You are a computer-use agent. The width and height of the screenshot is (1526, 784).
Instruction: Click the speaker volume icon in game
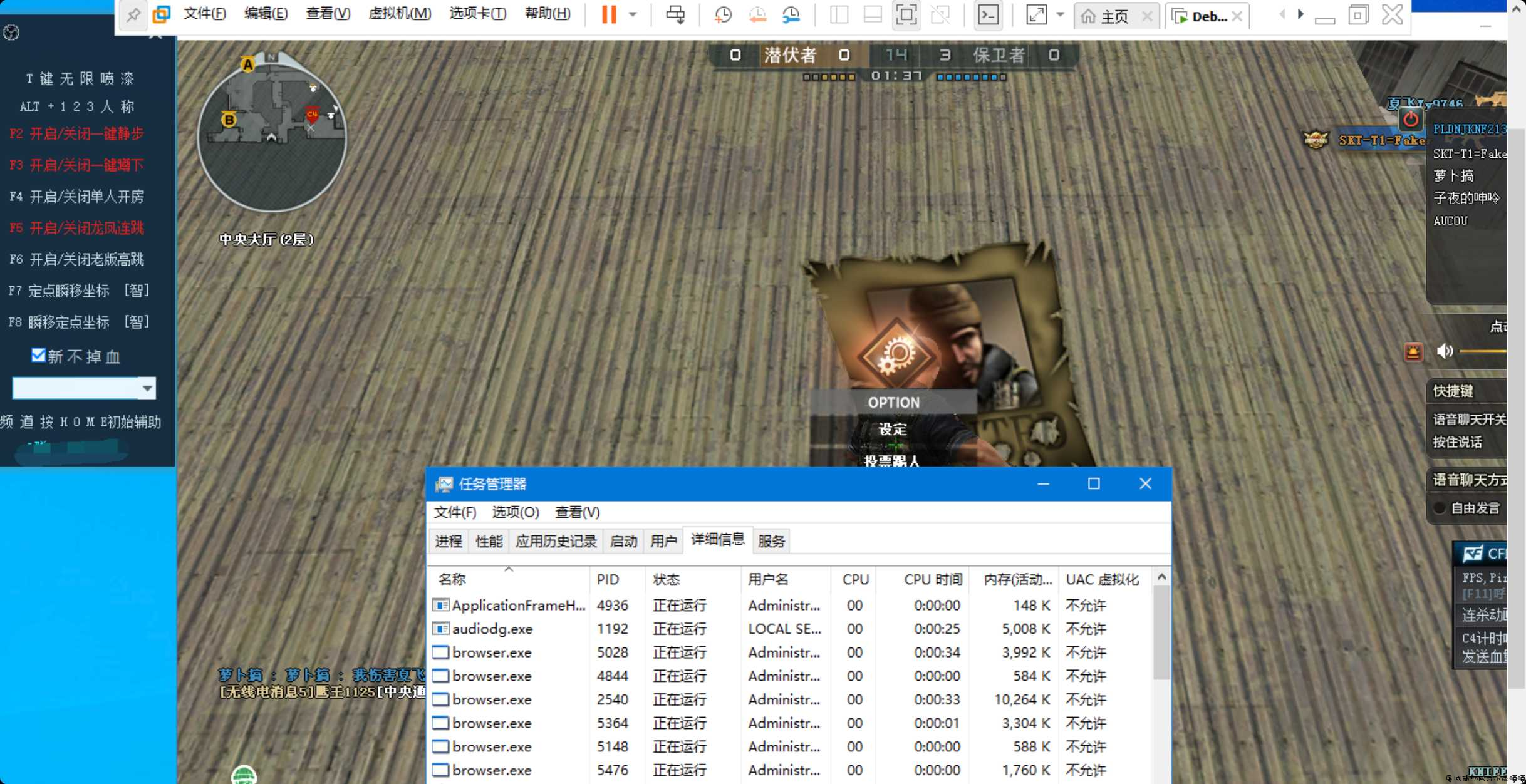tap(1445, 351)
